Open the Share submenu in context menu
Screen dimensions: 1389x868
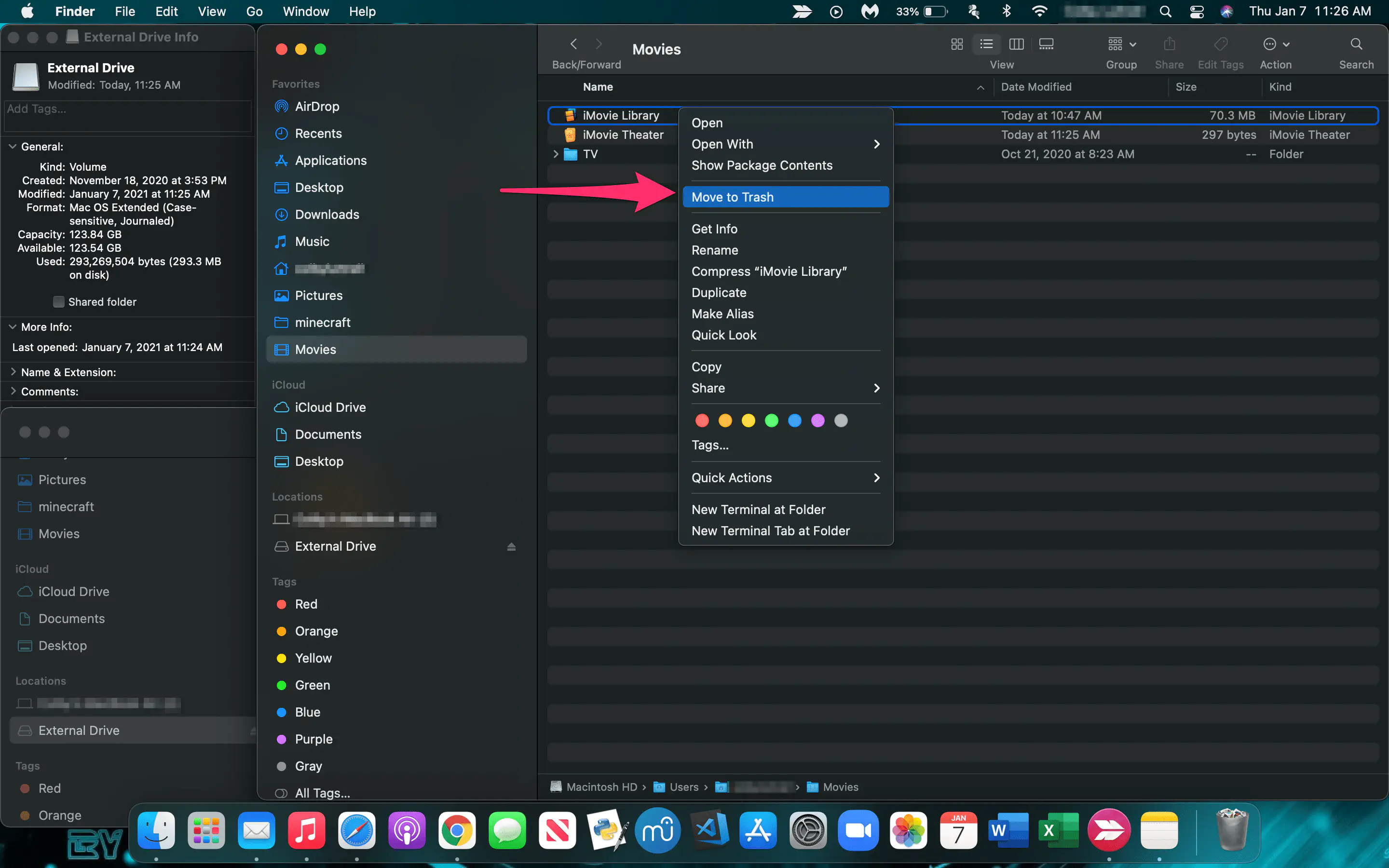786,388
